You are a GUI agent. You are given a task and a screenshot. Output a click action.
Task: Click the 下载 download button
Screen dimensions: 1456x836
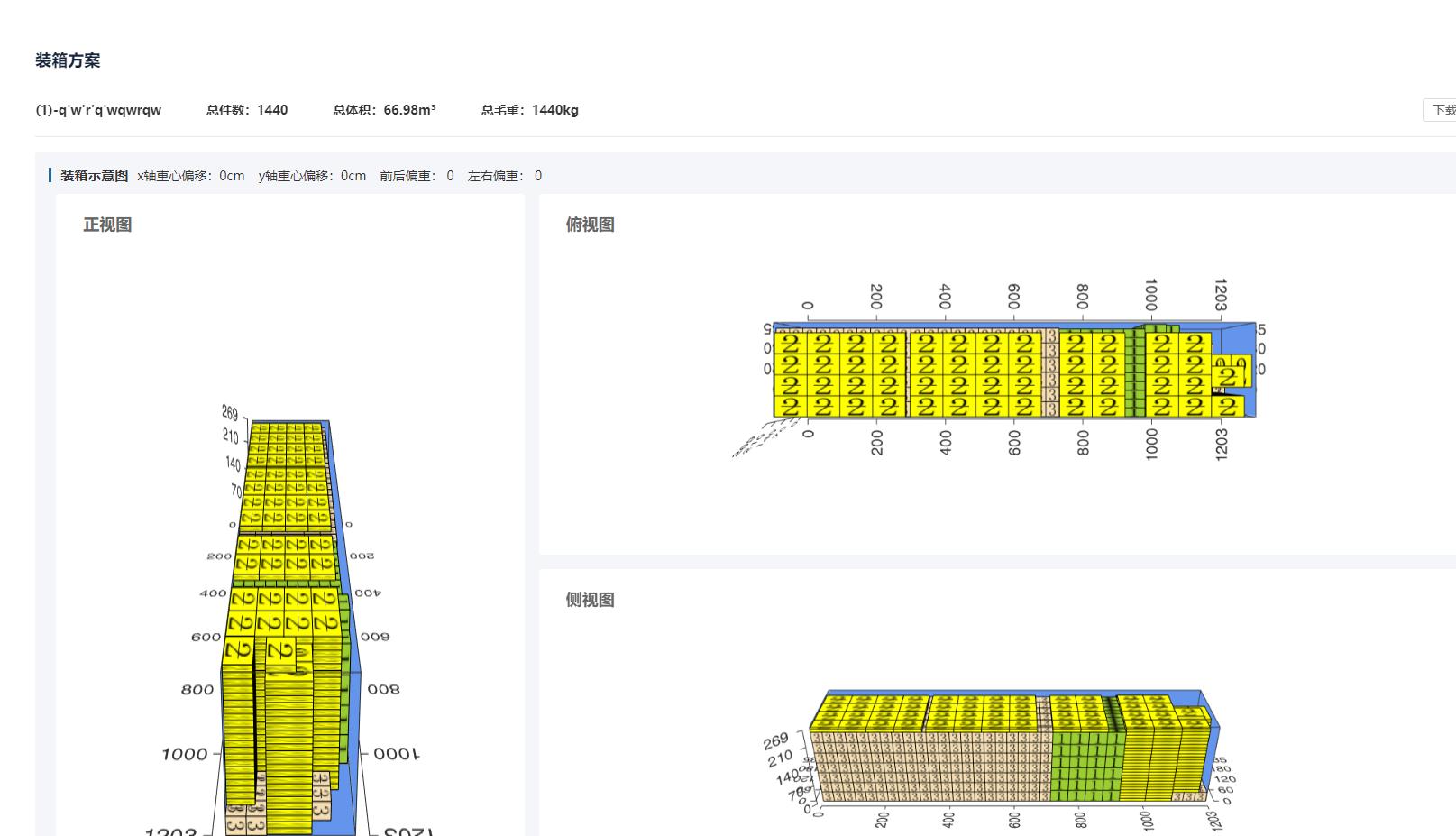1443,109
